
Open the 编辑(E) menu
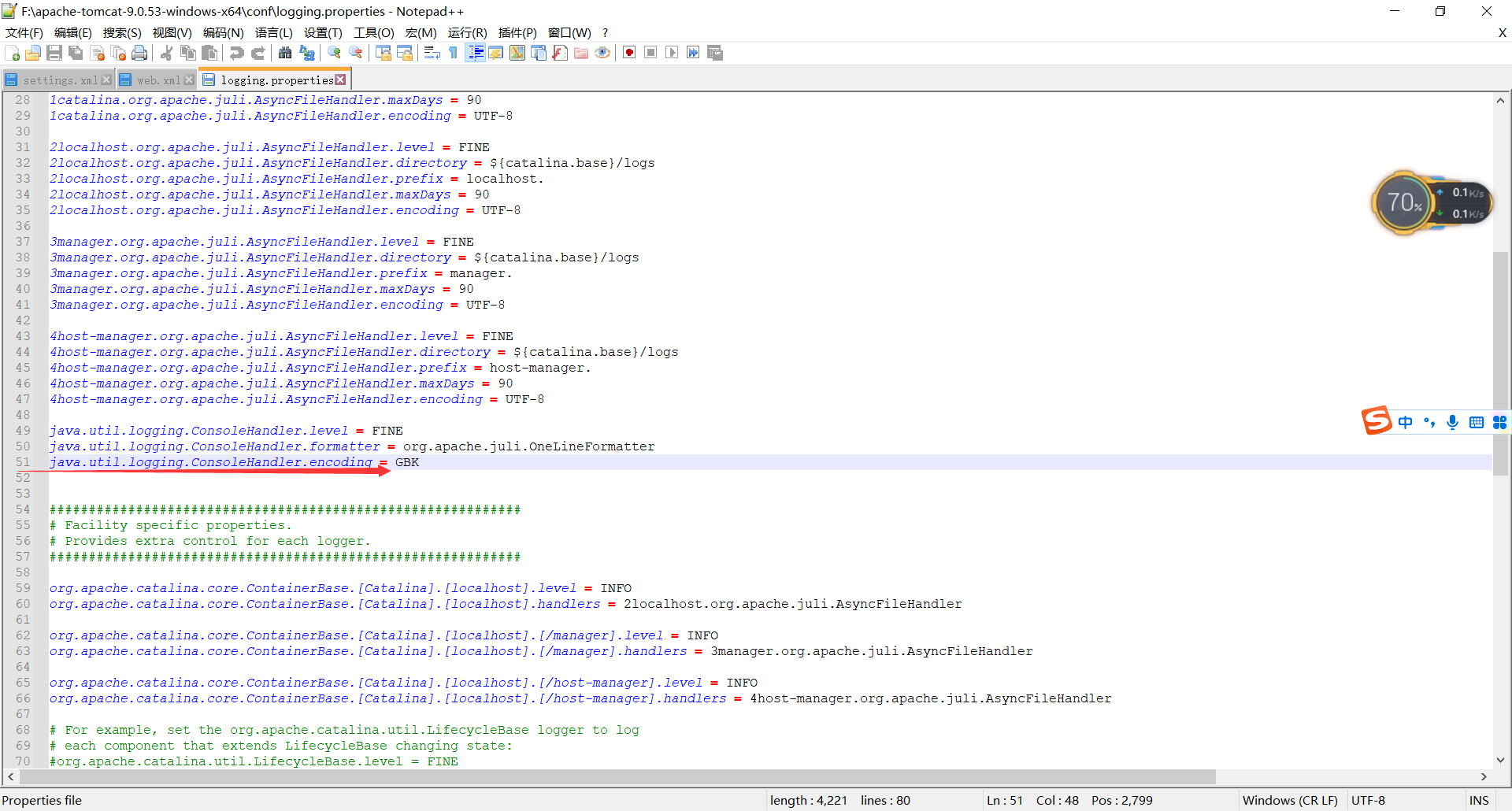pyautogui.click(x=73, y=32)
